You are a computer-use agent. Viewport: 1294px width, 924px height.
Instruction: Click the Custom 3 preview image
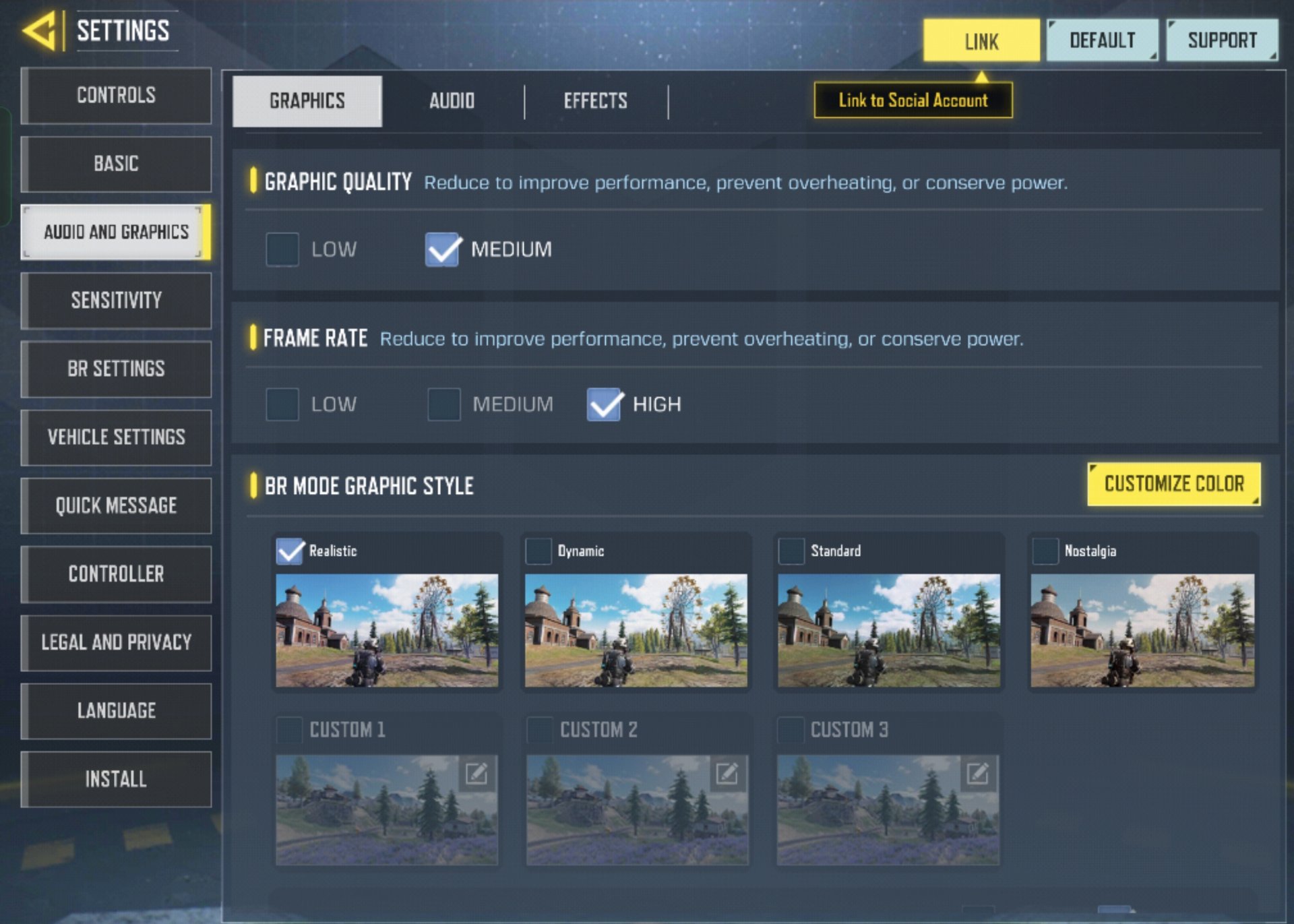(x=888, y=810)
